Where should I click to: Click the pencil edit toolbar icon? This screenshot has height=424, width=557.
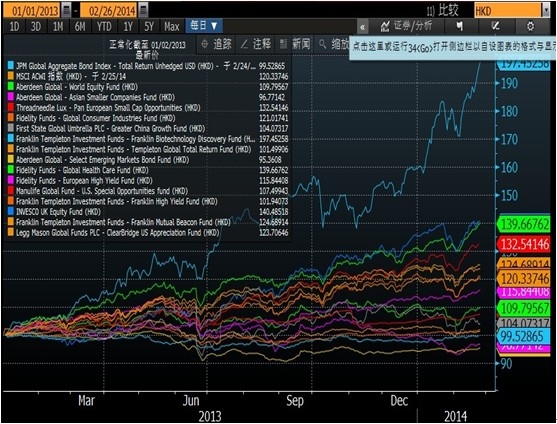495,26
